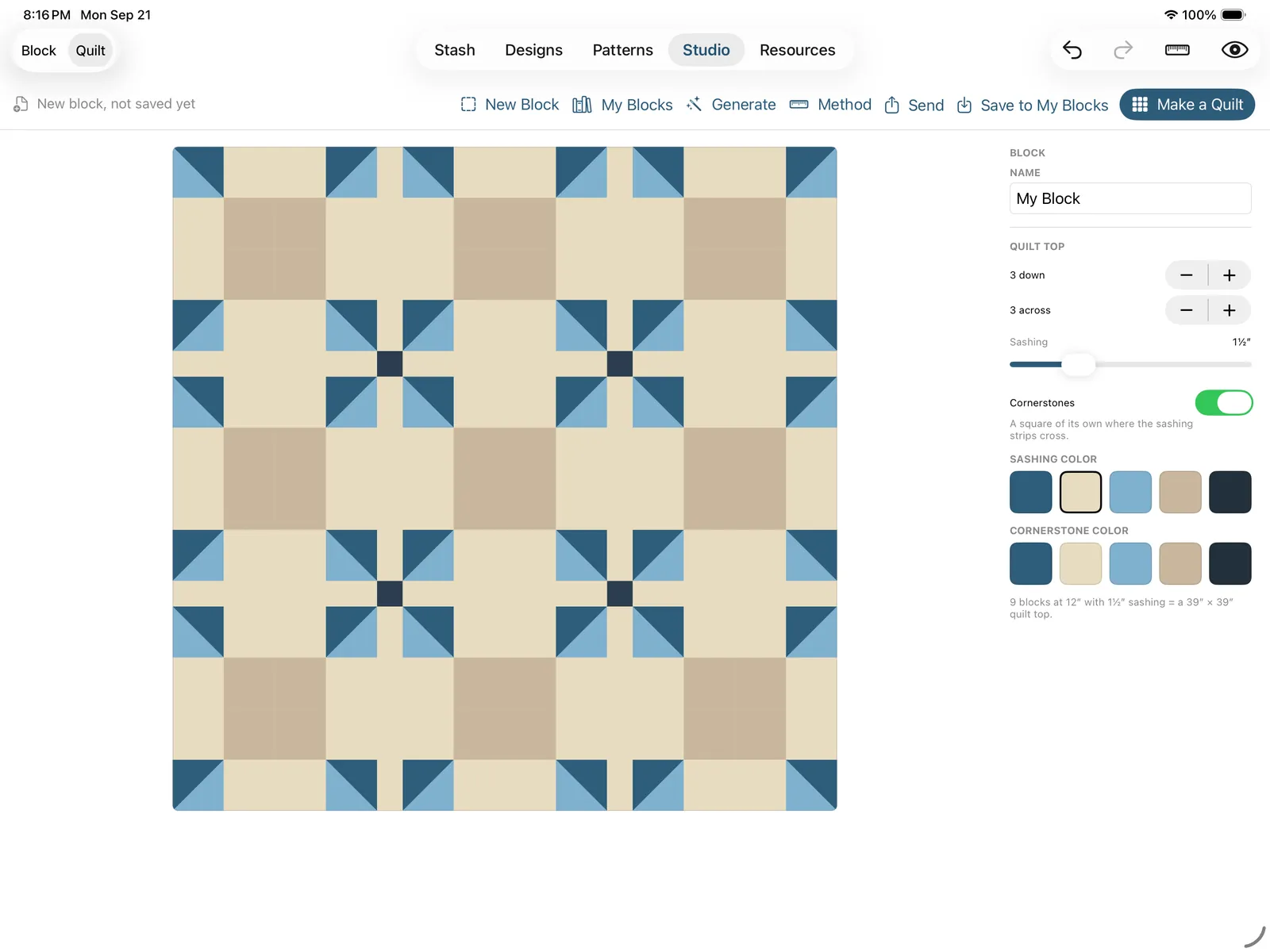Decrease the blocks across count
The height and width of the screenshot is (952, 1270).
coord(1187,310)
